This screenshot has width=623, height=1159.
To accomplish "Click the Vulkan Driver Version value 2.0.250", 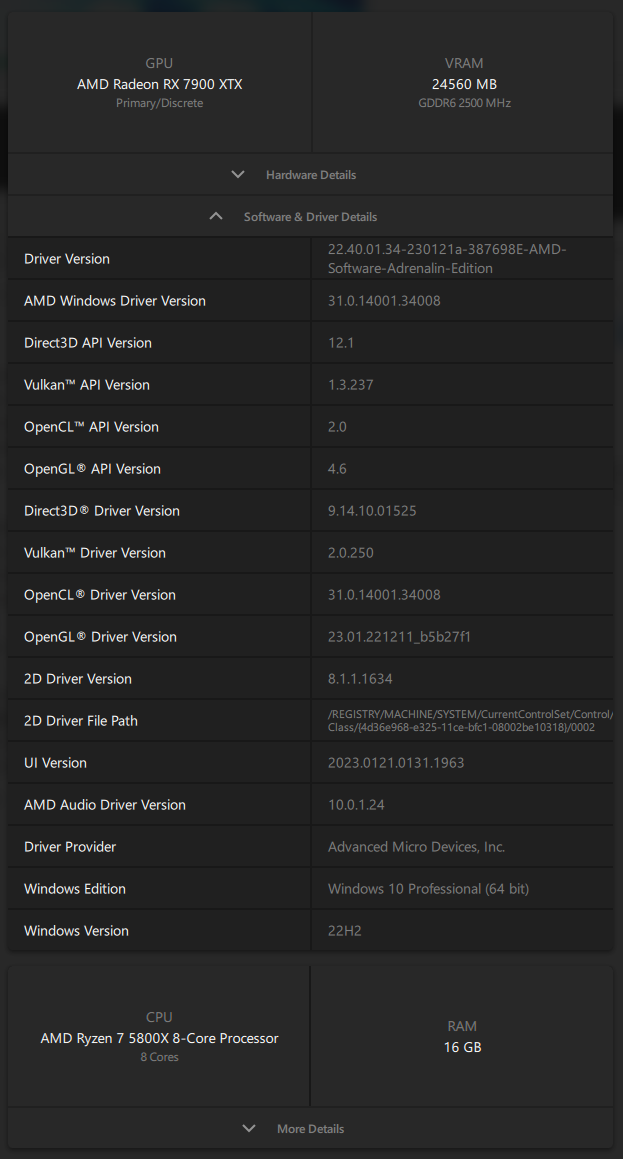I will (352, 553).
